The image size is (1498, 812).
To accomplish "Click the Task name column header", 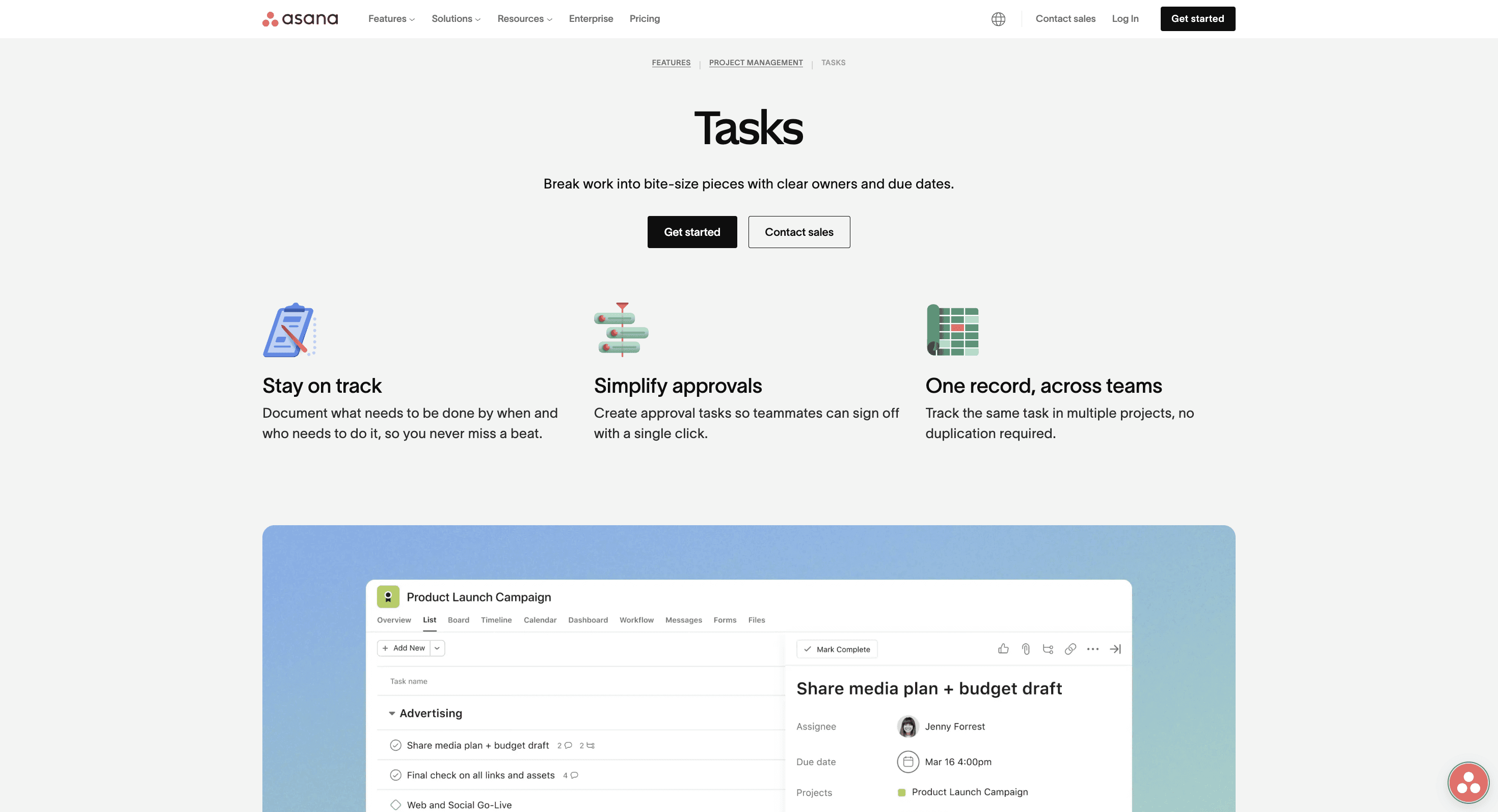I will 408,681.
